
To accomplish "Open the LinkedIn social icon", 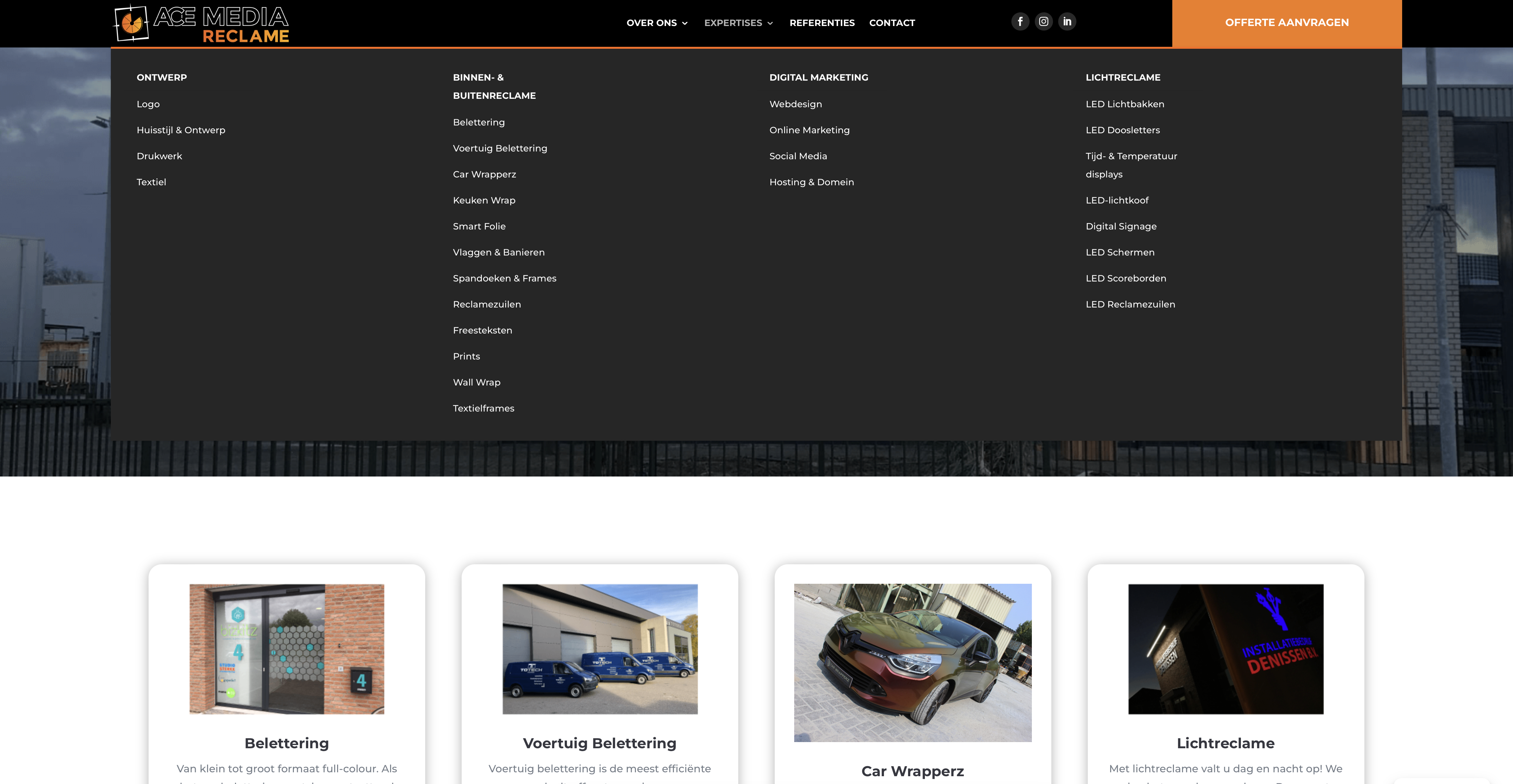I will (x=1067, y=22).
